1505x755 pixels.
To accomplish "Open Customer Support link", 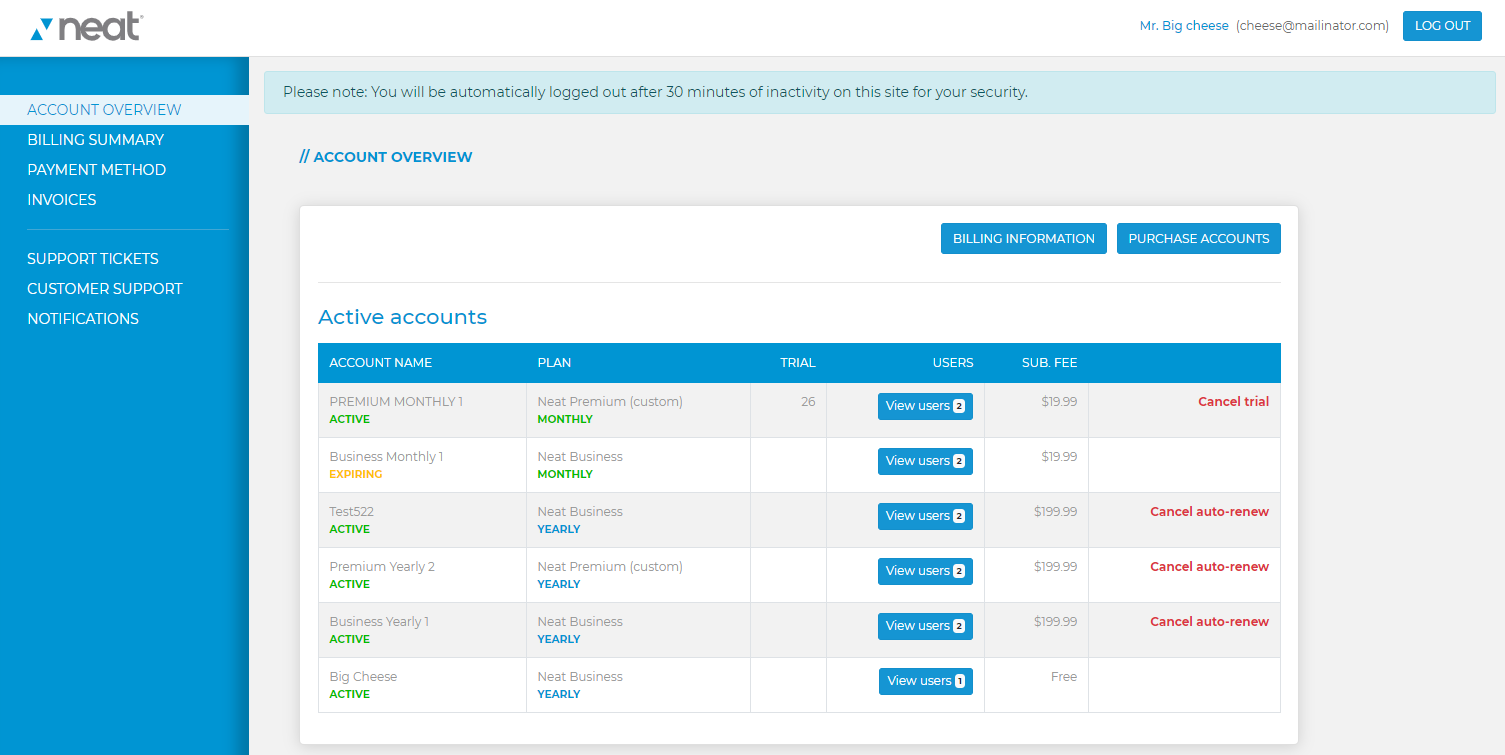I will pyautogui.click(x=105, y=289).
